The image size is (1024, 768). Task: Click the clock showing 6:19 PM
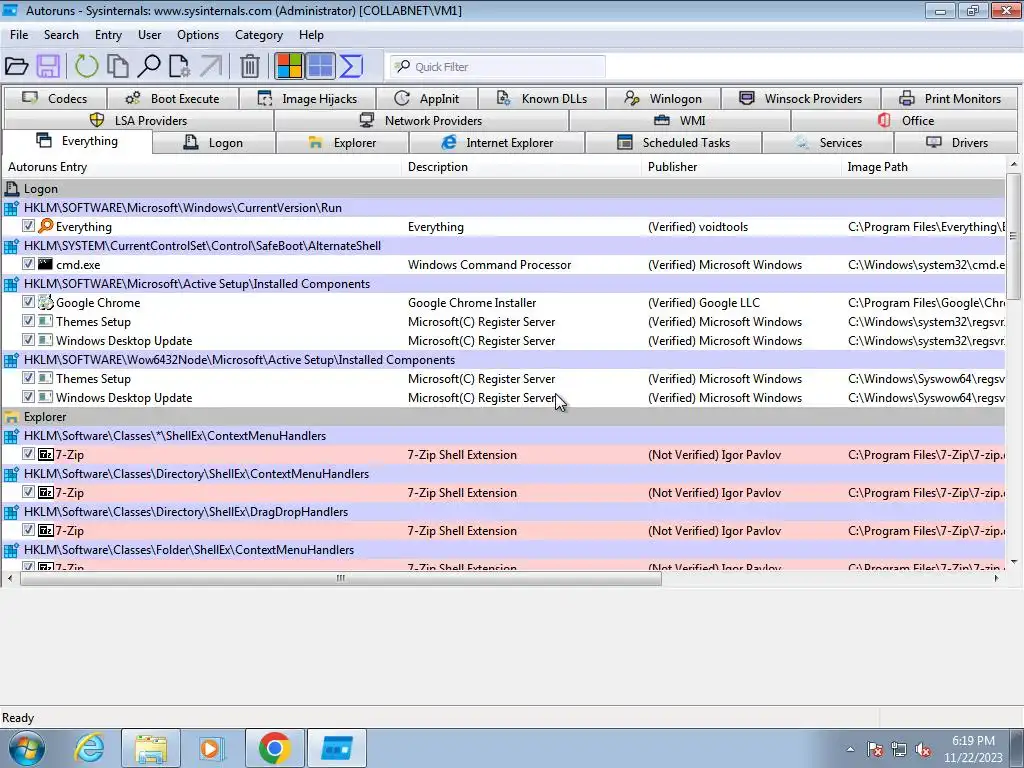coord(973,741)
